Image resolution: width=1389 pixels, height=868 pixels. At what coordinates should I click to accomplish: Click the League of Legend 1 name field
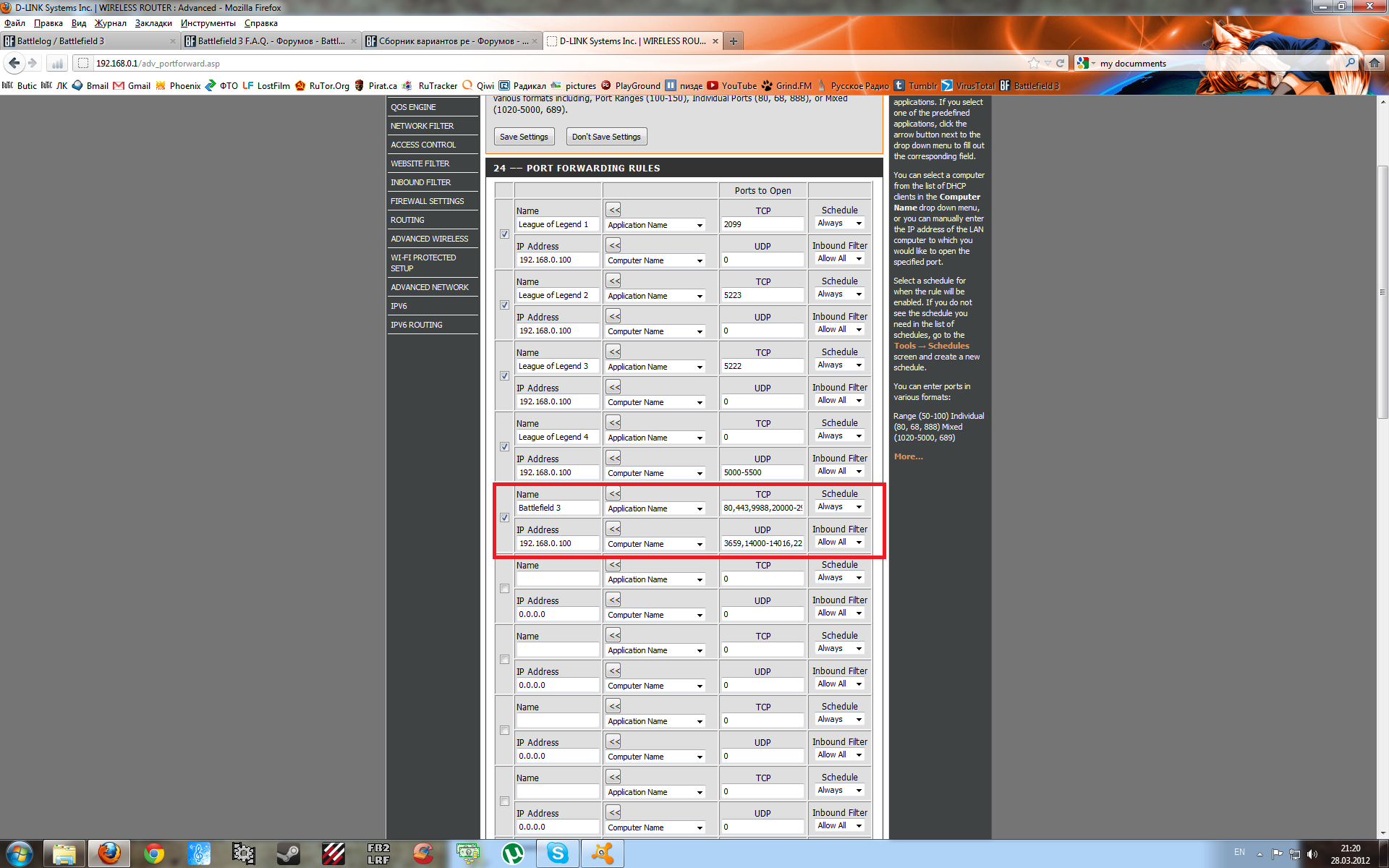(557, 224)
